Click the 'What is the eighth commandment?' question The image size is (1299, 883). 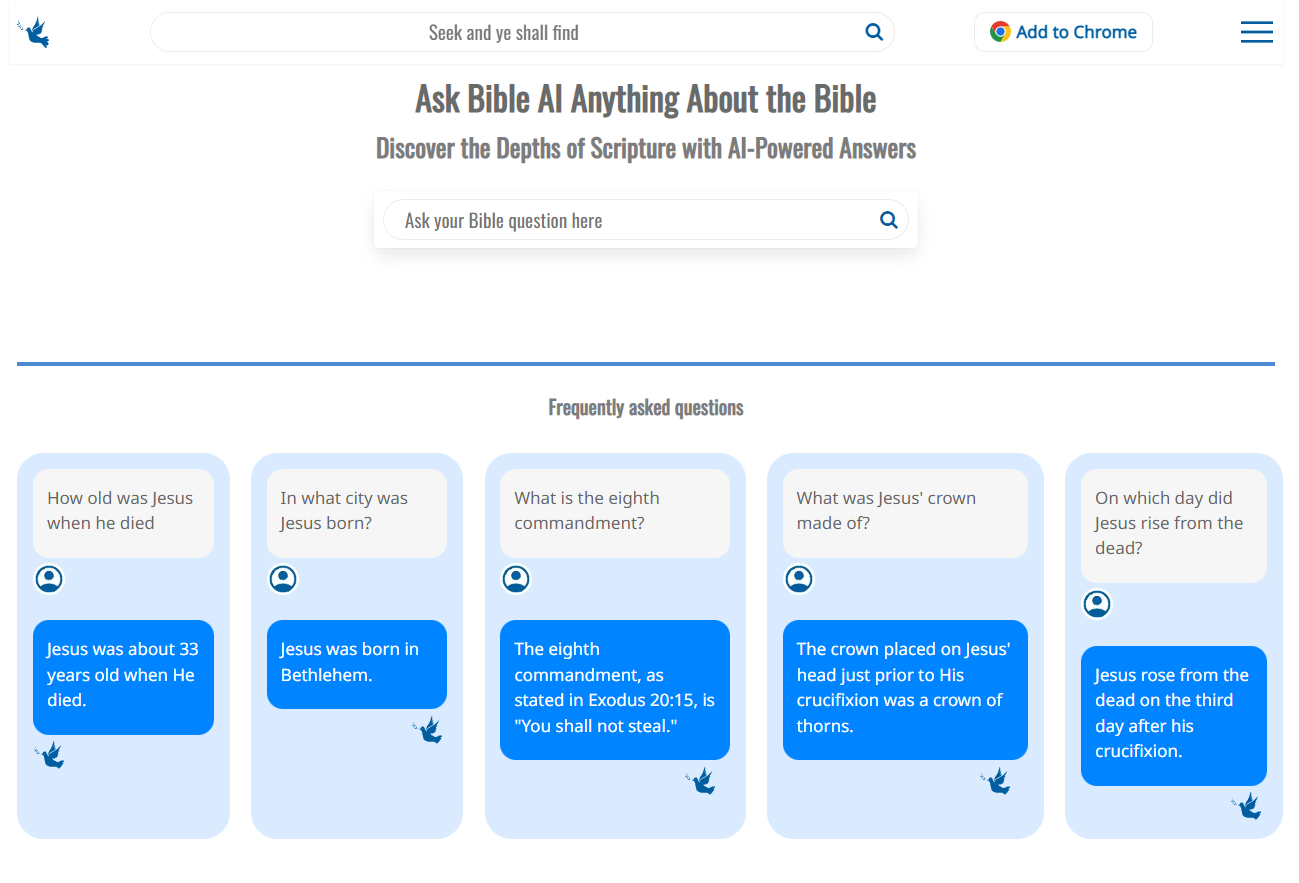tap(614, 510)
